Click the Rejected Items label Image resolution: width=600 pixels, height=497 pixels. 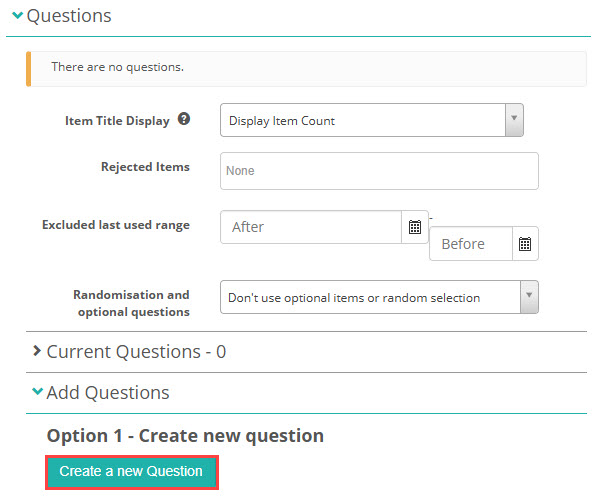pyautogui.click(x=145, y=167)
